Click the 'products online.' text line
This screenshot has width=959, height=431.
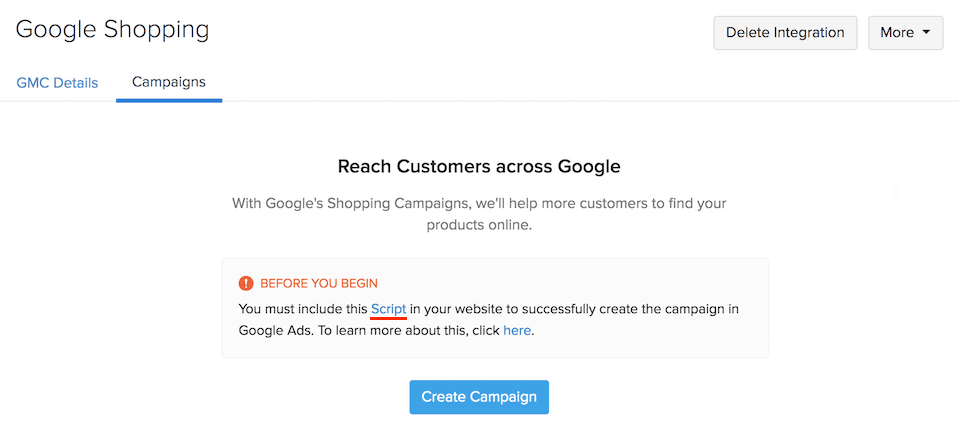[479, 225]
